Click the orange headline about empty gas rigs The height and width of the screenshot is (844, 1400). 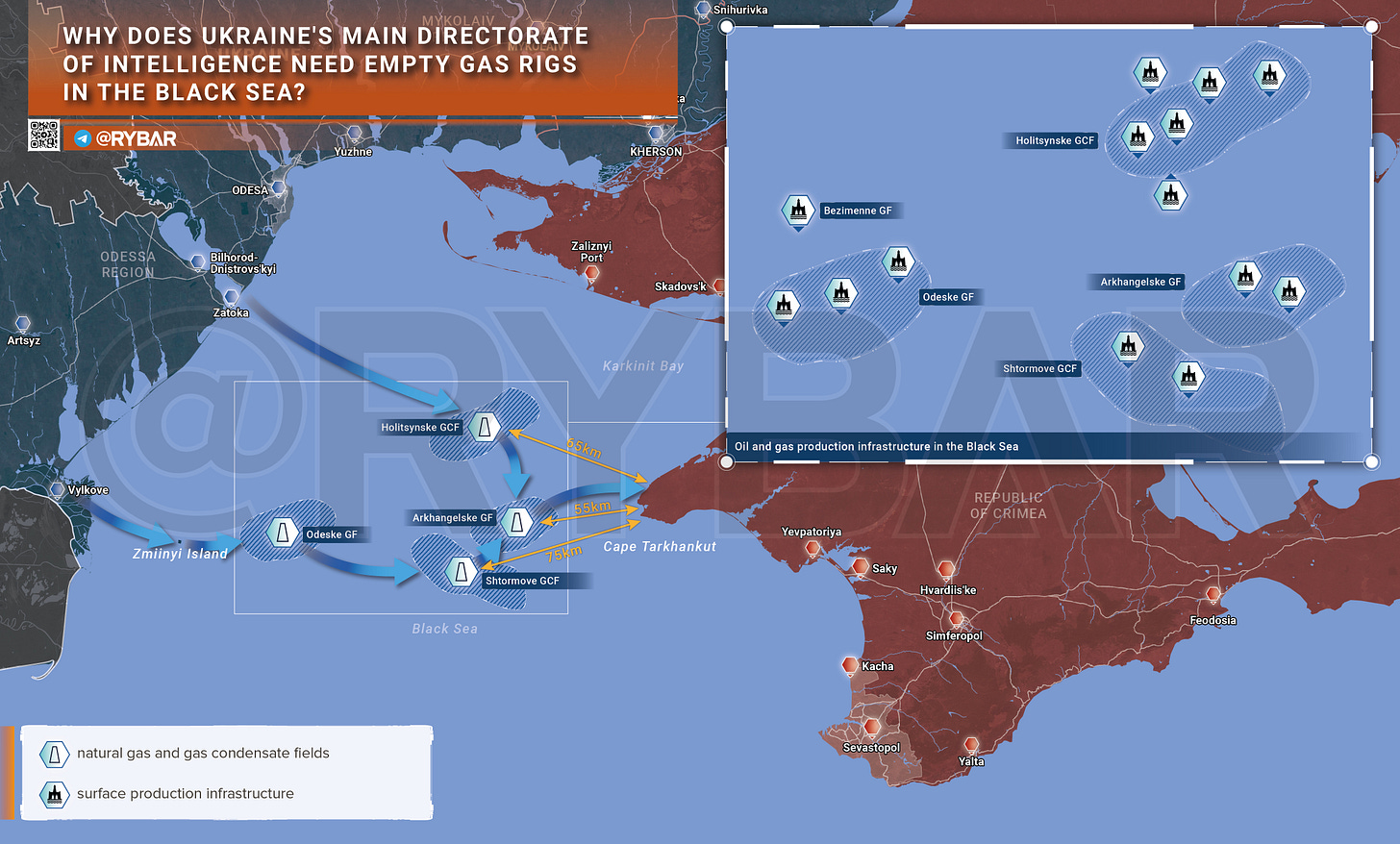click(x=326, y=63)
